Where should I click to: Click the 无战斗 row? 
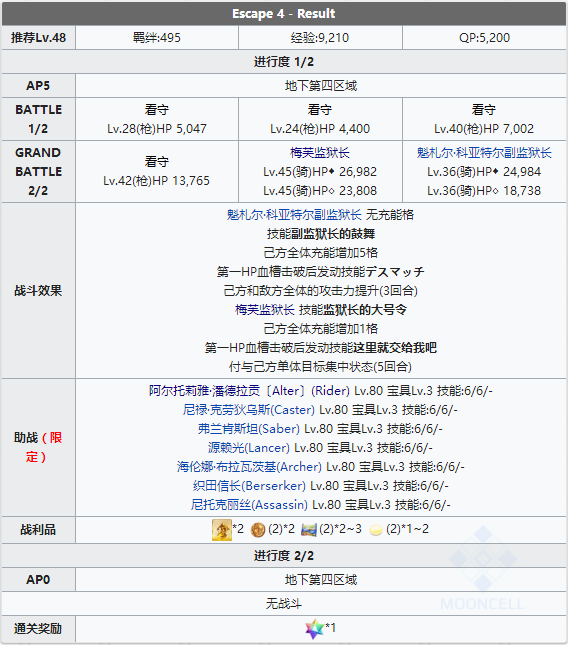point(284,603)
